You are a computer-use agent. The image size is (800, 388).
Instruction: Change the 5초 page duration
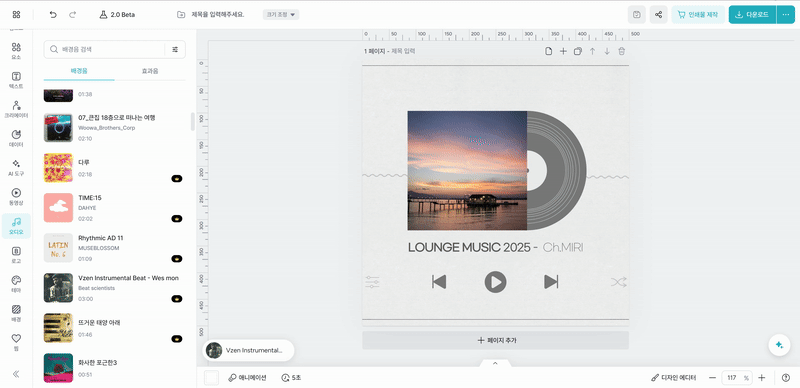click(x=291, y=378)
